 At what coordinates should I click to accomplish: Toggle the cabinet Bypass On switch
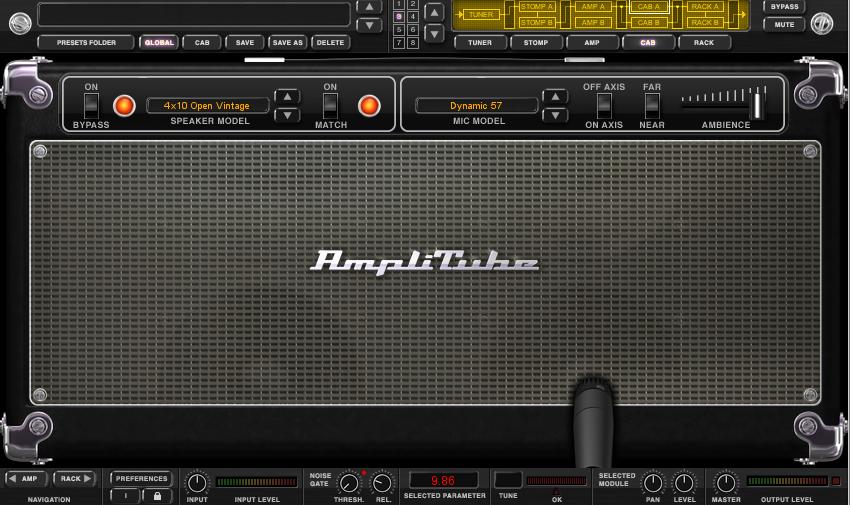[x=91, y=106]
